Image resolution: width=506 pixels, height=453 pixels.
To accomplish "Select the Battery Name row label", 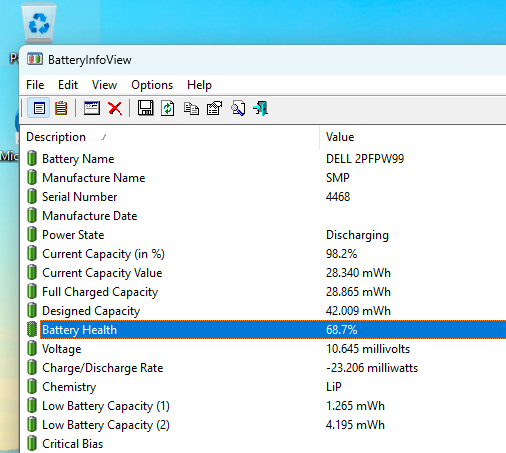I will click(x=78, y=159).
